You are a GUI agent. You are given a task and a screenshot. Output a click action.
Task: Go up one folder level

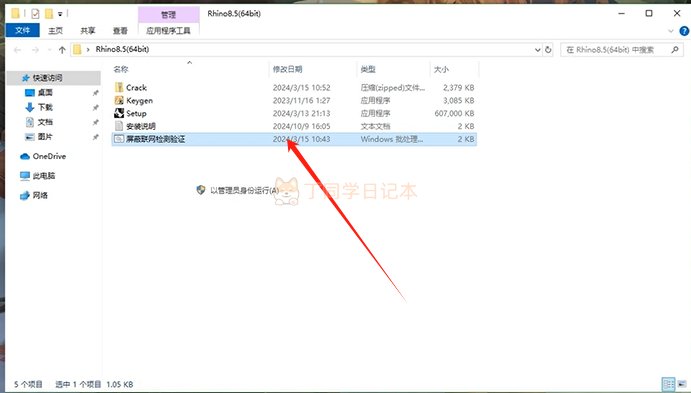(x=62, y=50)
